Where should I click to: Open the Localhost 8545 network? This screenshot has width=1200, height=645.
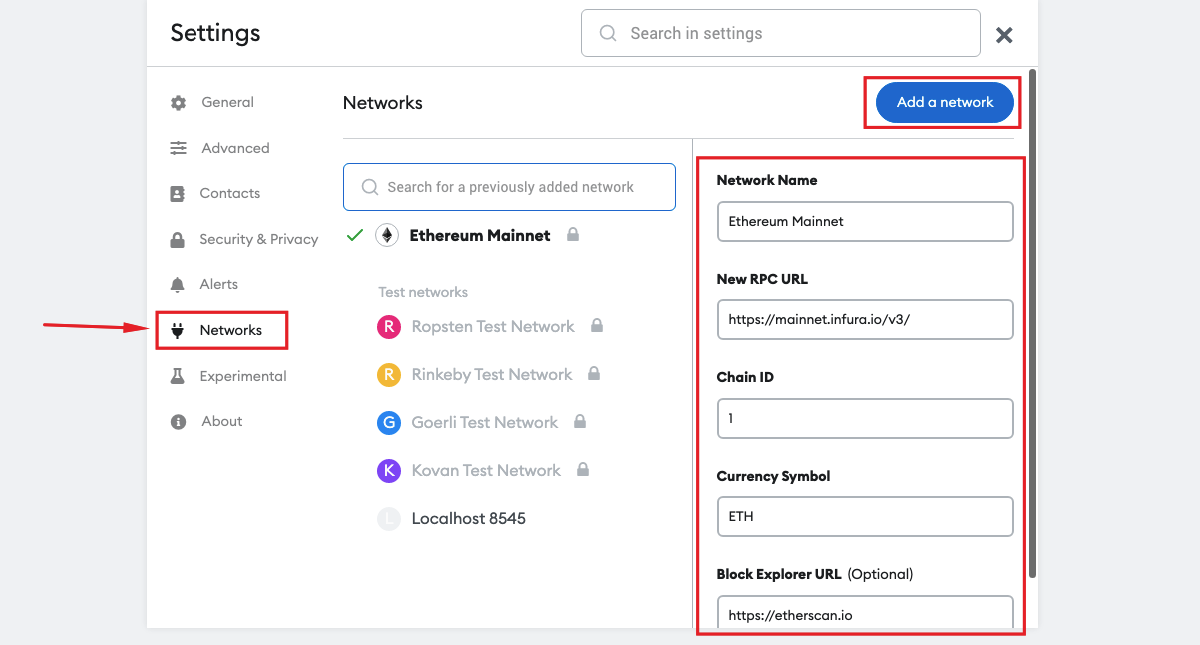[x=451, y=519]
